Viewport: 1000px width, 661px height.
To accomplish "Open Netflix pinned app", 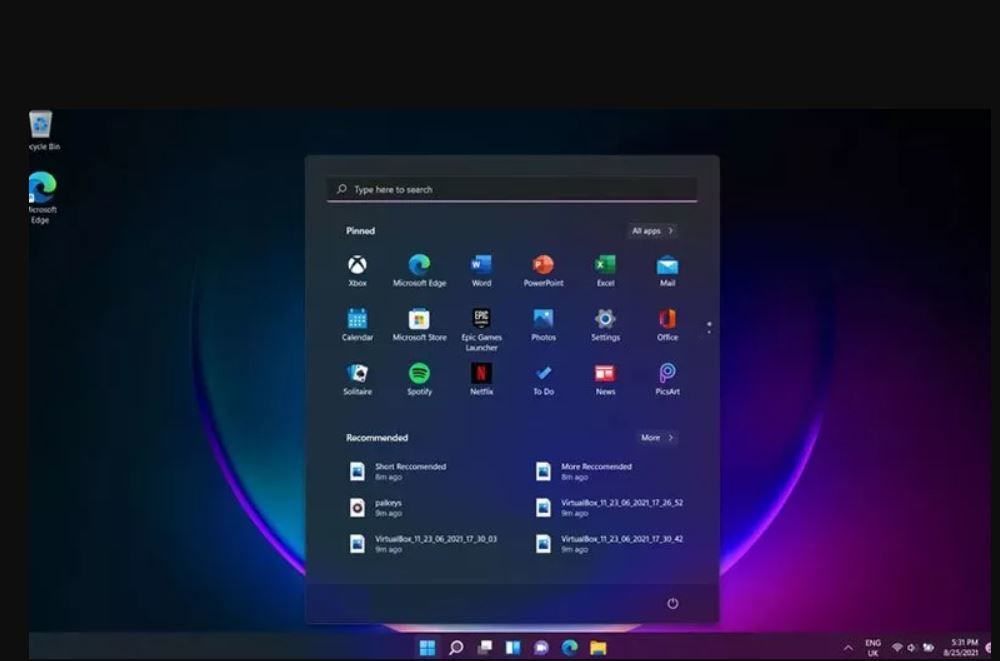I will pyautogui.click(x=481, y=379).
